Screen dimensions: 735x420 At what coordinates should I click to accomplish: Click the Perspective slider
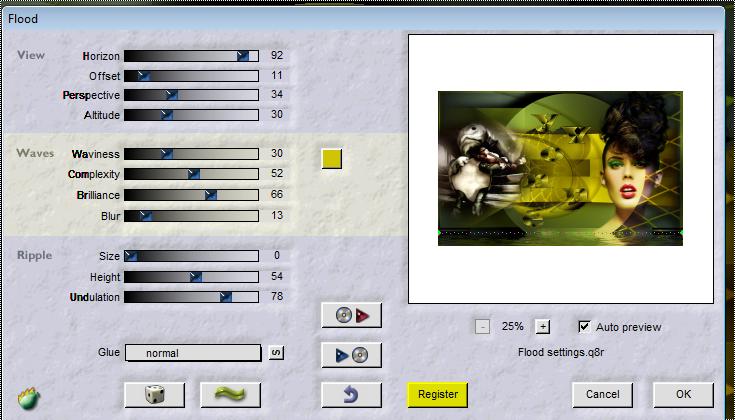[191, 95]
